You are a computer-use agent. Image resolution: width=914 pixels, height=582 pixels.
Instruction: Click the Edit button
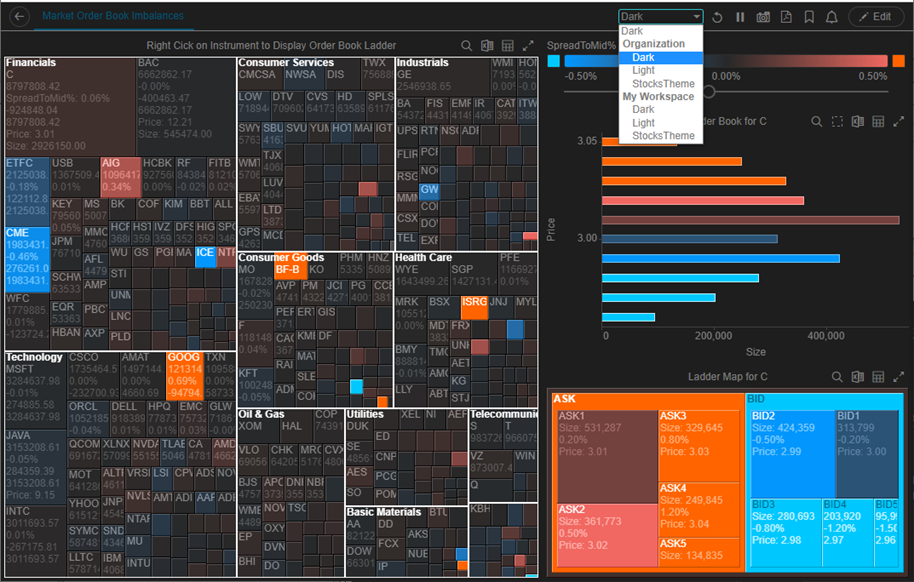[x=876, y=16]
